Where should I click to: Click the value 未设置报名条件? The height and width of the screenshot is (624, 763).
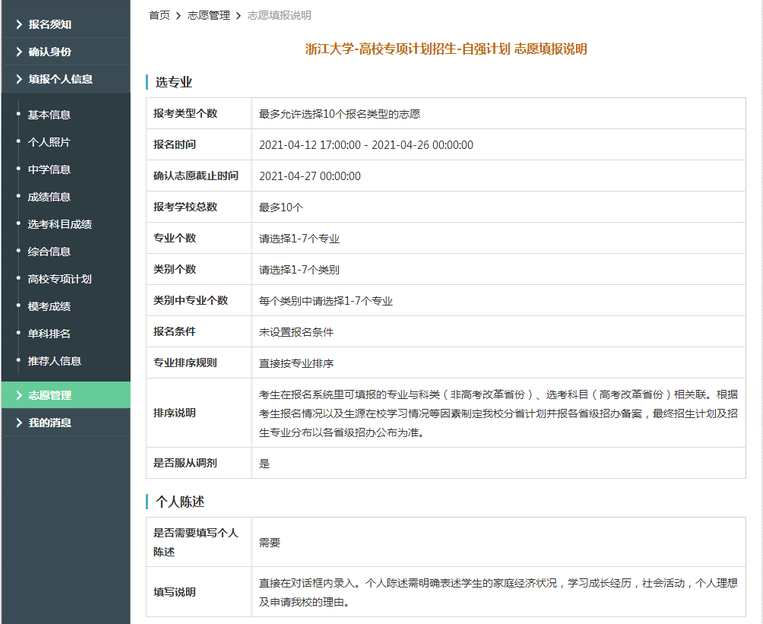click(296, 332)
